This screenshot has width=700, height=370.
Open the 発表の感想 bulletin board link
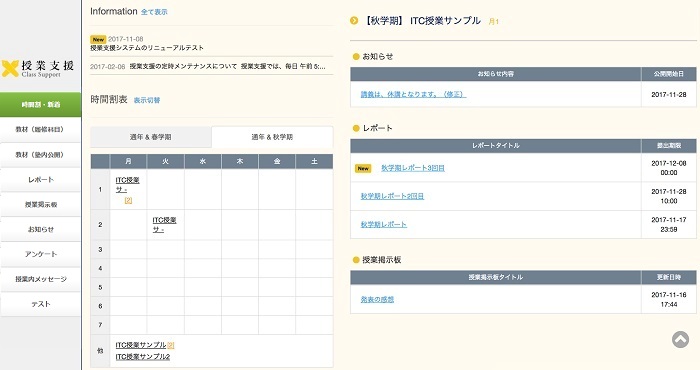[x=377, y=299]
